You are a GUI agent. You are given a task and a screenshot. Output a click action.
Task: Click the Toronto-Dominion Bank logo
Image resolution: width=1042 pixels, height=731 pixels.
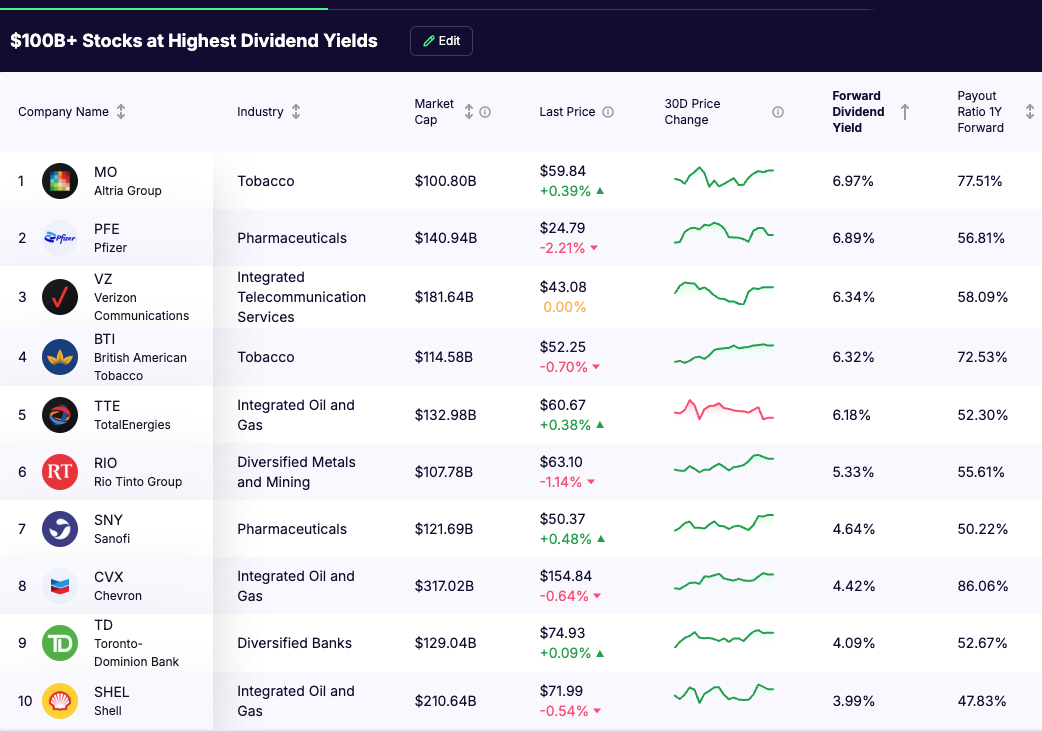pyautogui.click(x=60, y=643)
